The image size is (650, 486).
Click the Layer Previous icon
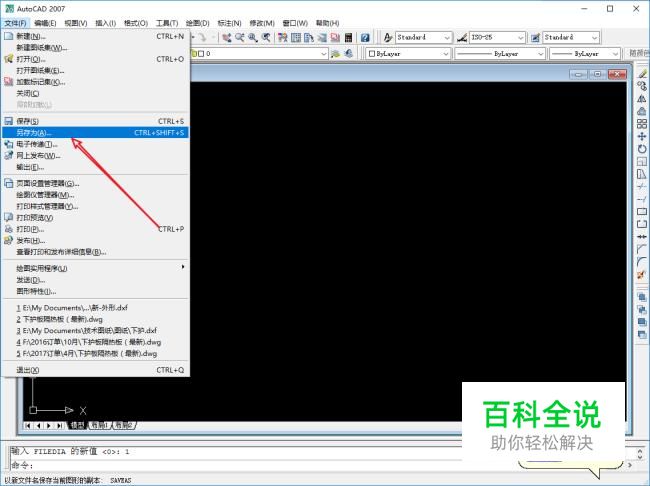click(349, 53)
